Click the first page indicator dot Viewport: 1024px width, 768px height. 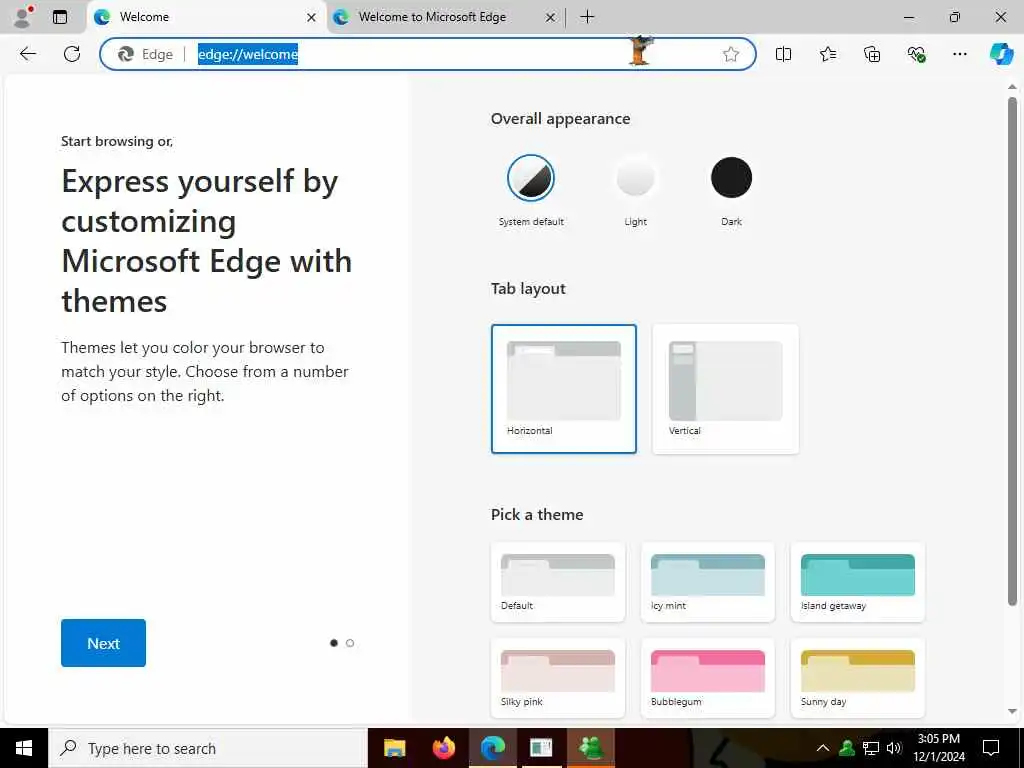coord(334,643)
